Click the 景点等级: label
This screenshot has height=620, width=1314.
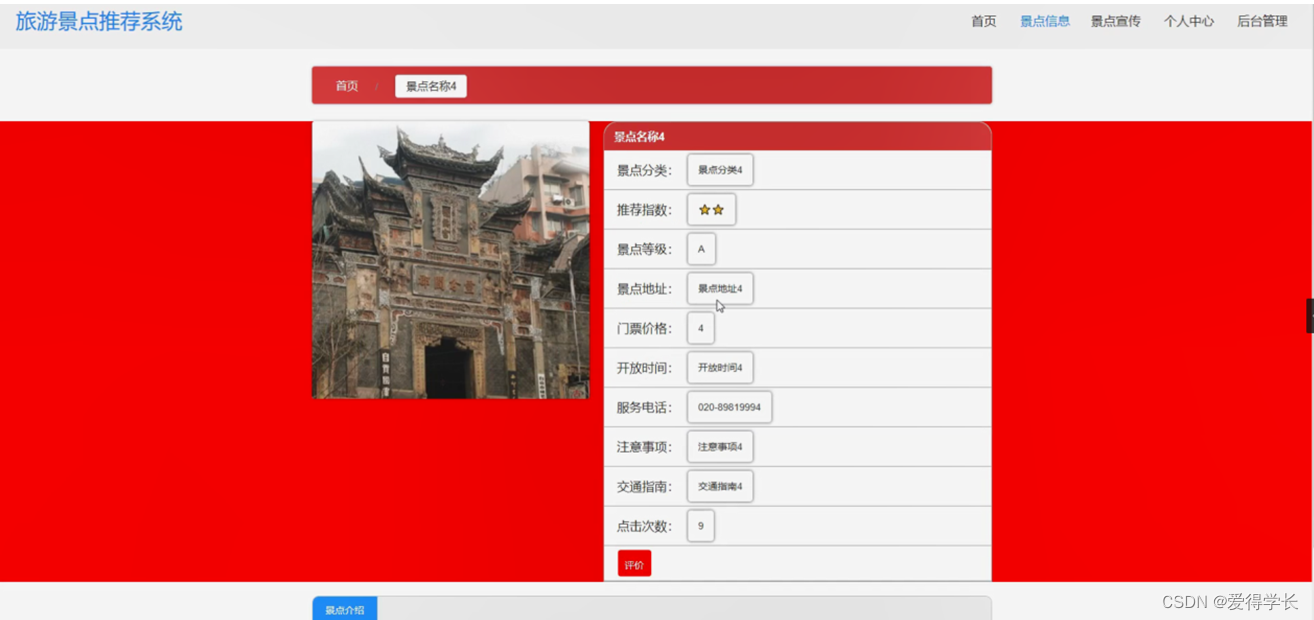tap(644, 249)
